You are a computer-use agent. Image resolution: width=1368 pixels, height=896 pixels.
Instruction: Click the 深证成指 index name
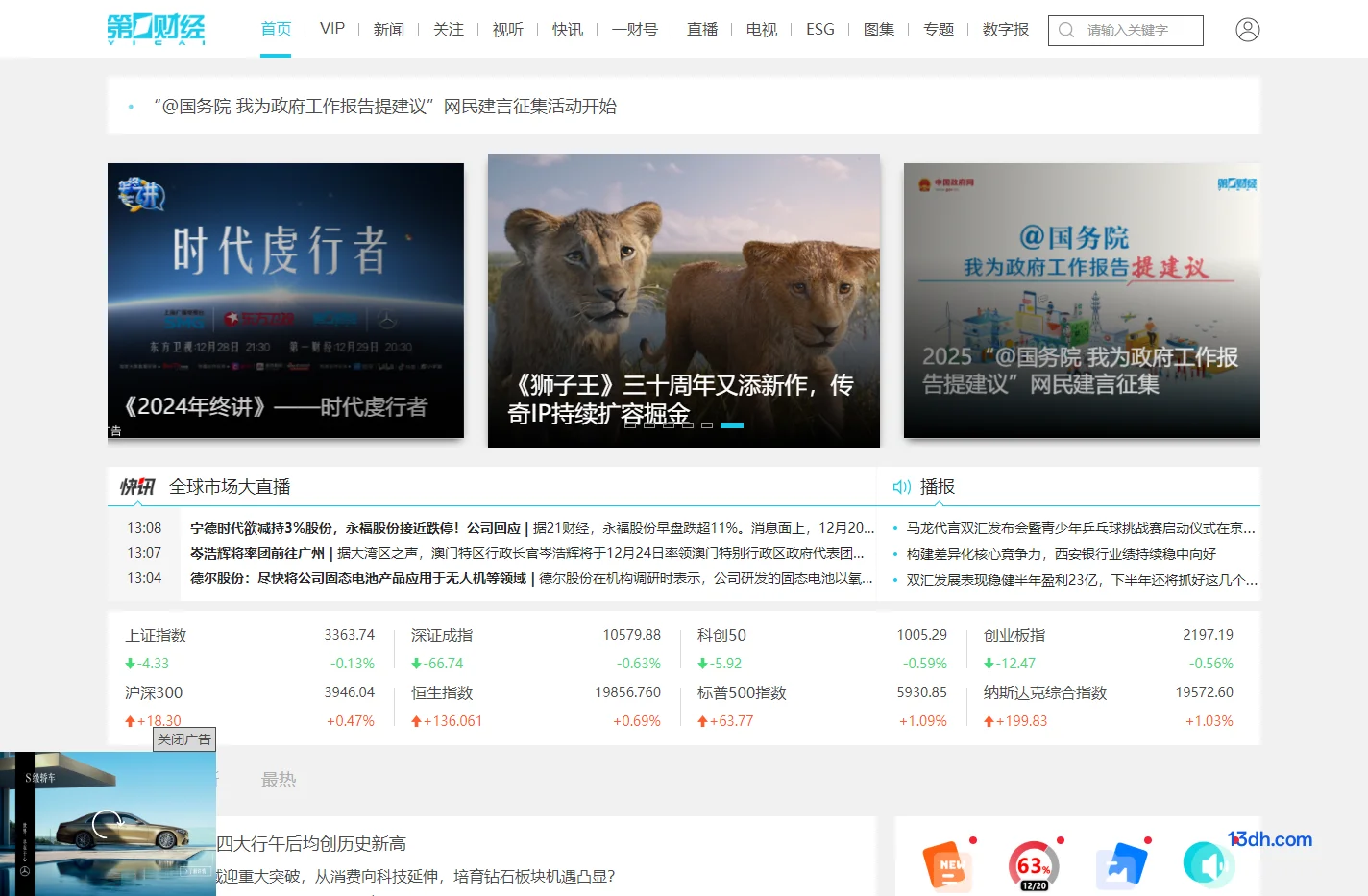click(442, 635)
